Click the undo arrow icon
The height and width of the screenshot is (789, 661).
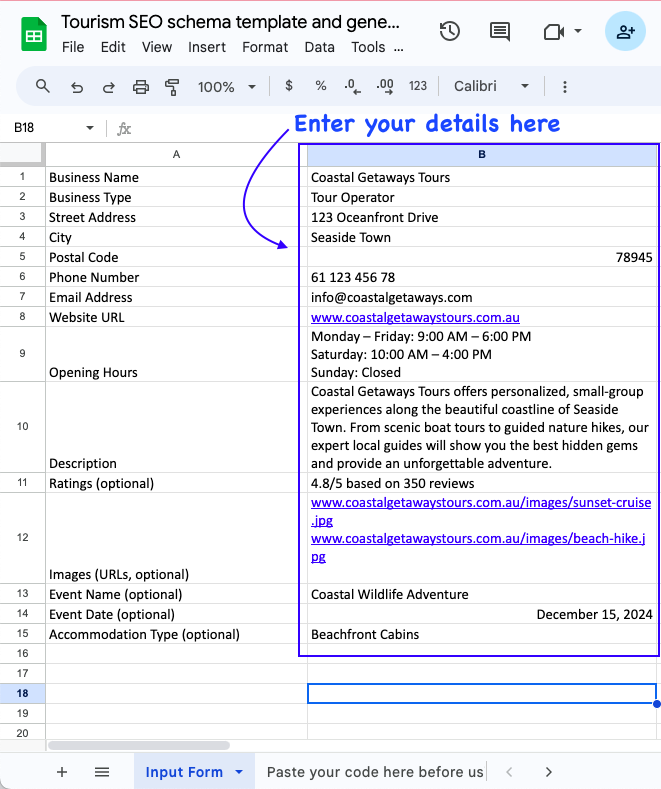pos(77,87)
